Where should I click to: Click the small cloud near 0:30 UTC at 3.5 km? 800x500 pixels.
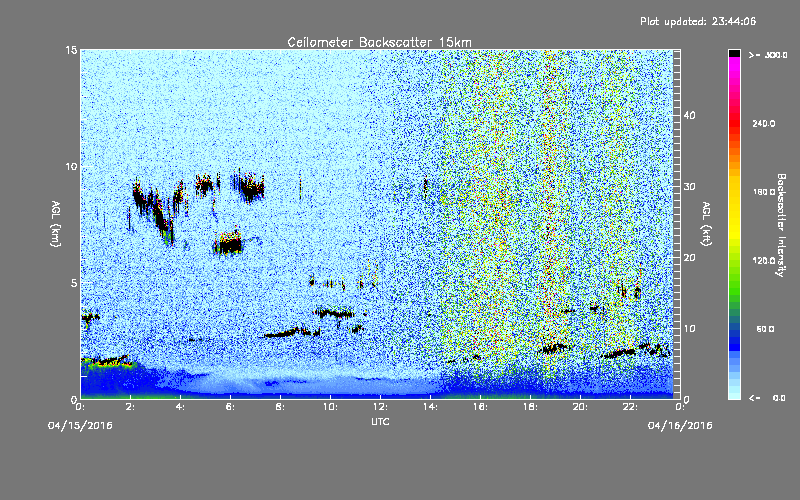(x=90, y=318)
